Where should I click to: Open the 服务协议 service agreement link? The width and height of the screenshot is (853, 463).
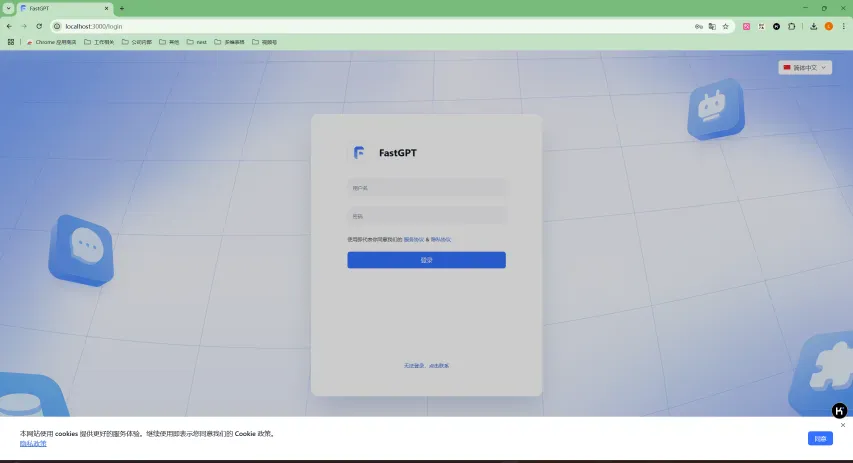pos(414,239)
